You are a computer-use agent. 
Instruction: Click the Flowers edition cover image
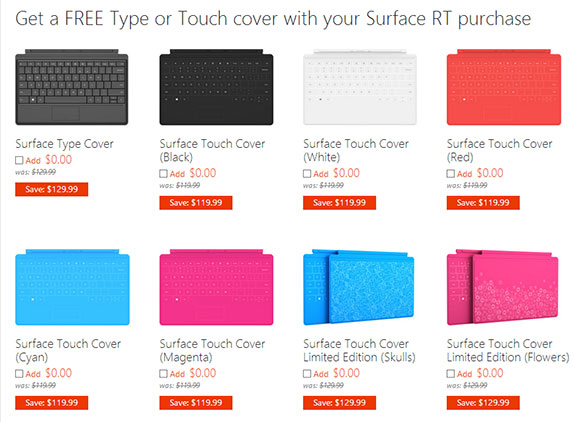pos(503,287)
